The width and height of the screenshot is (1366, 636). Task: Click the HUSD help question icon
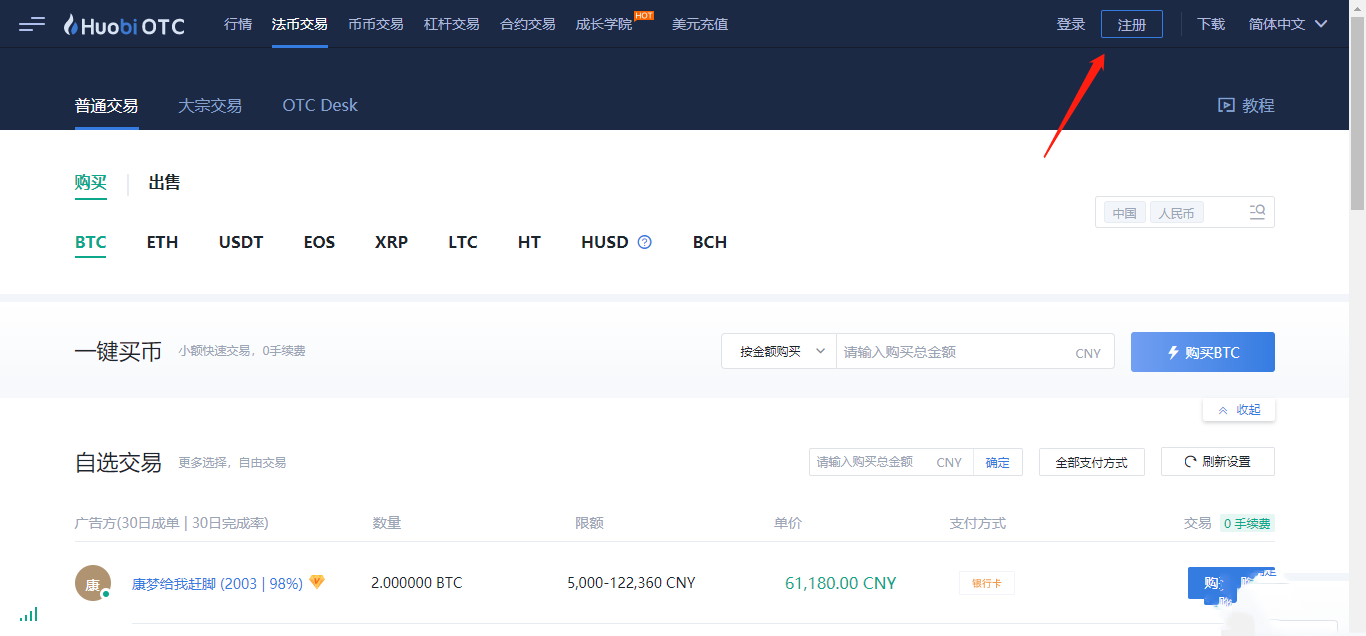click(645, 242)
